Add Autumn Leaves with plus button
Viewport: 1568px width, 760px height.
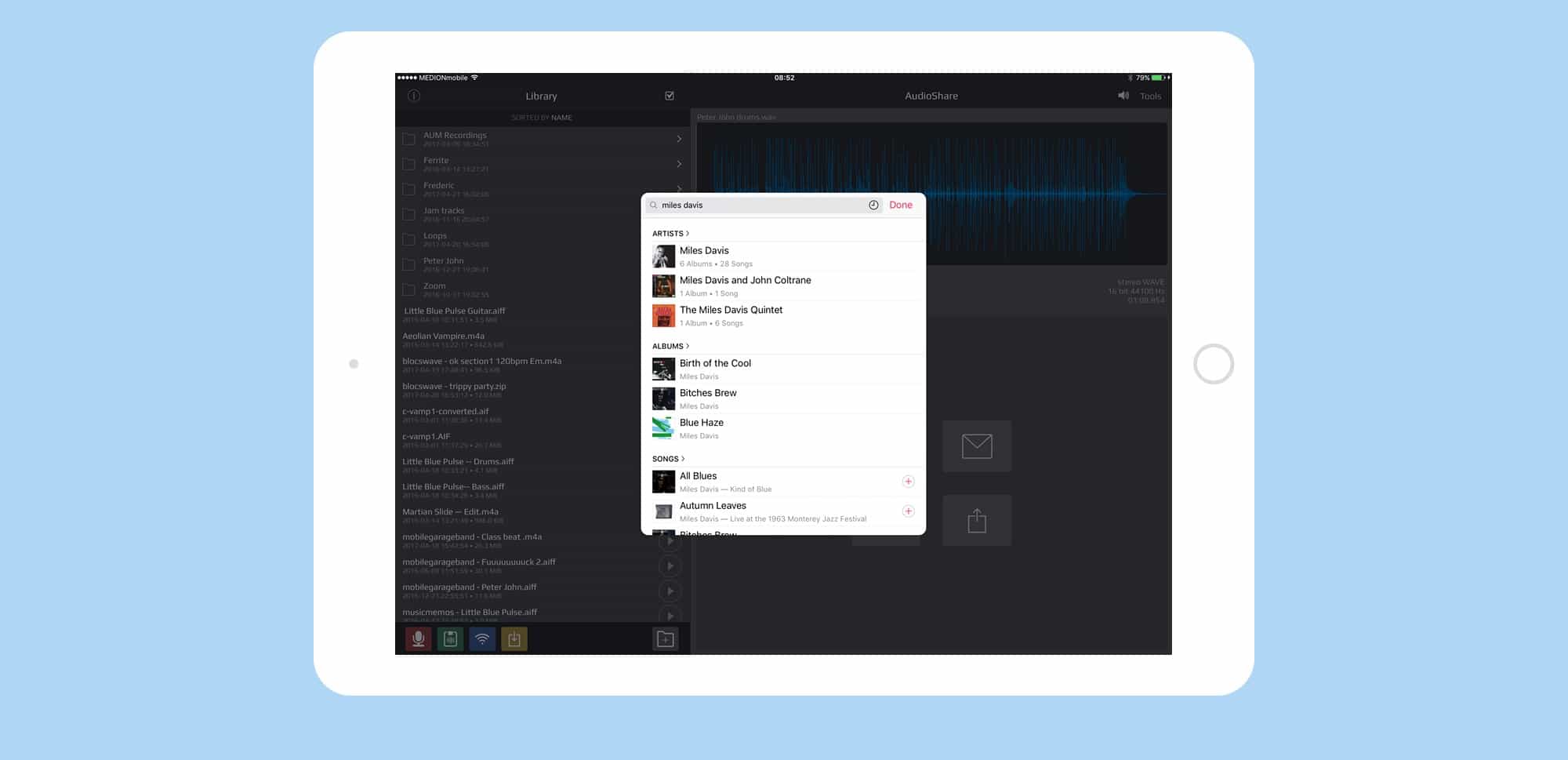coord(908,511)
